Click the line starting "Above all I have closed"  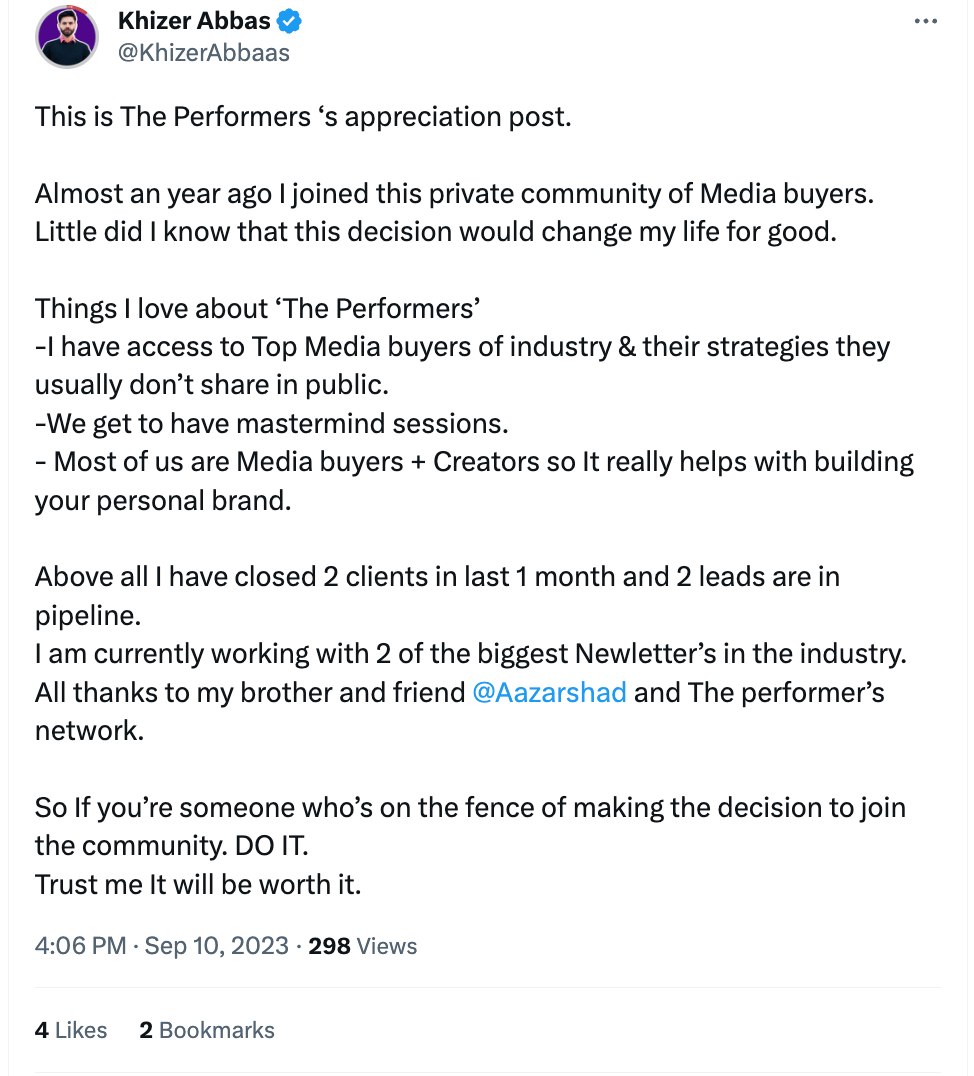437,577
